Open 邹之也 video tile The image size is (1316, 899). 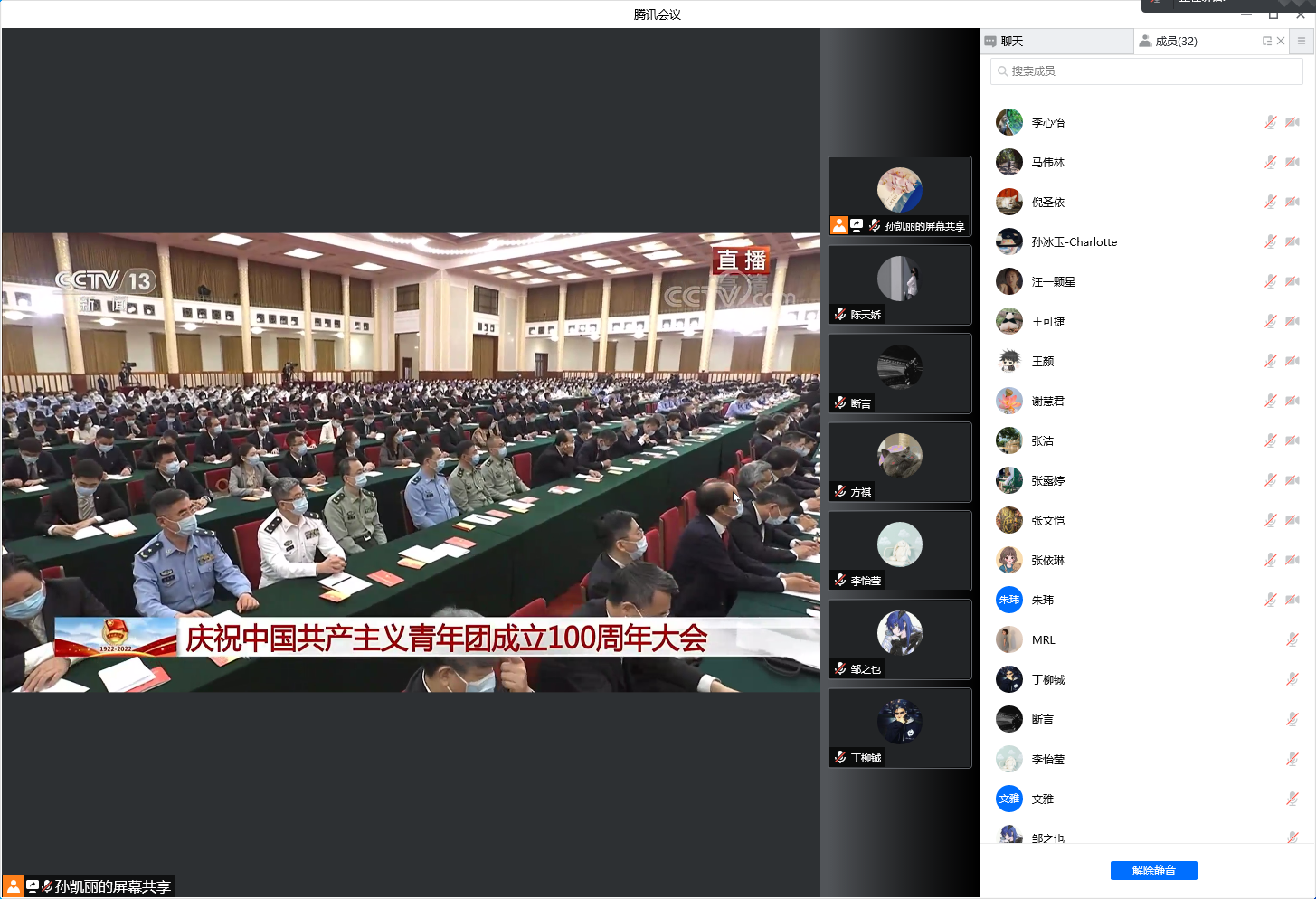click(x=900, y=639)
